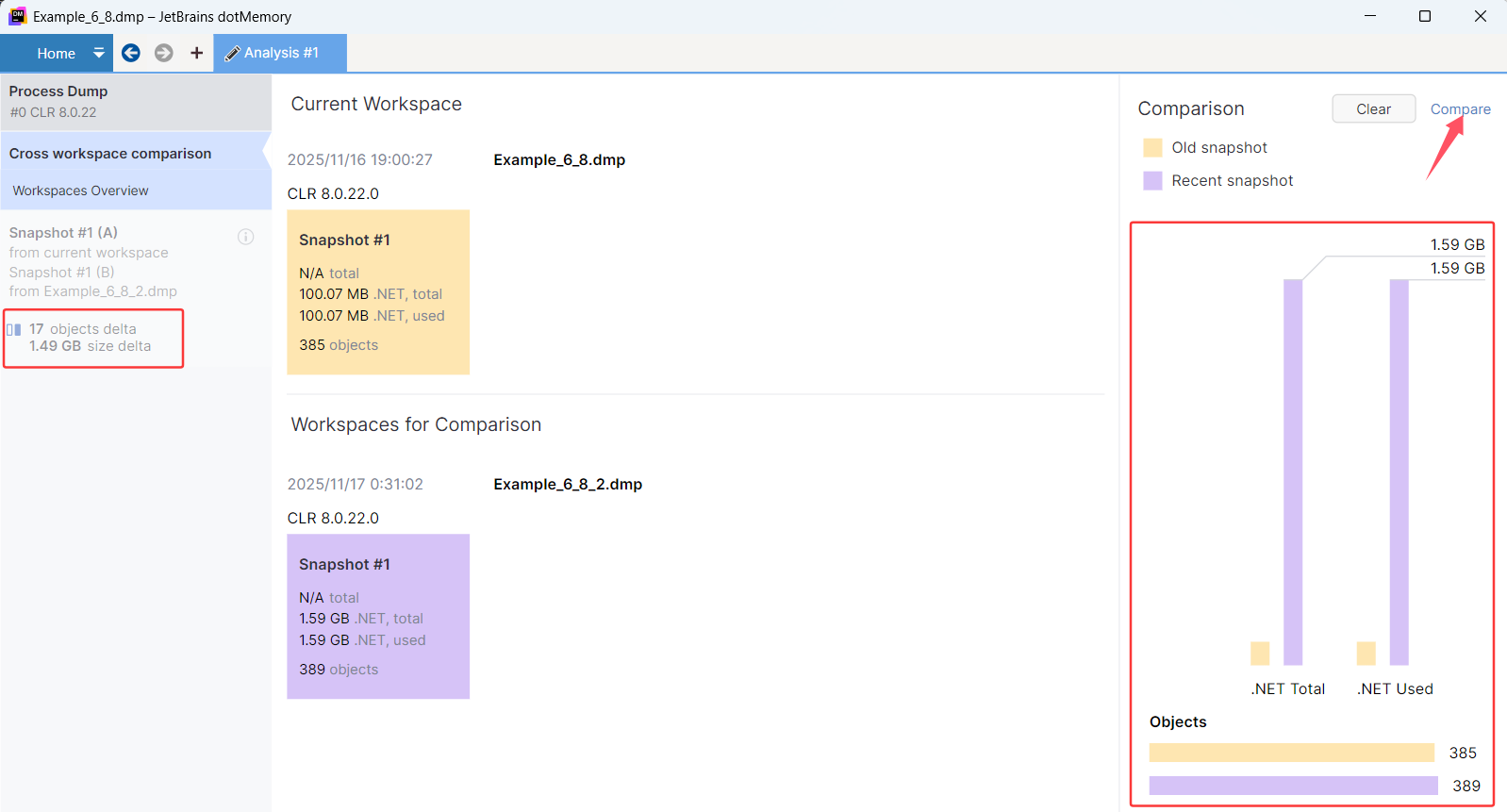
Task: Click the comparison icon beside objects delta
Action: coord(14,329)
